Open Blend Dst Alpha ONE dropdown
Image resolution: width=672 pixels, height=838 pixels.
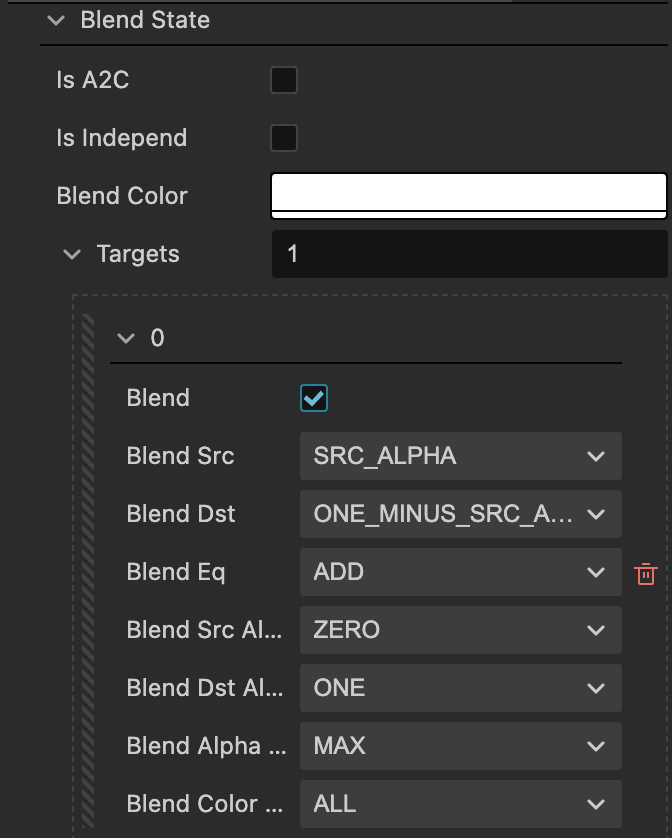pyautogui.click(x=460, y=688)
